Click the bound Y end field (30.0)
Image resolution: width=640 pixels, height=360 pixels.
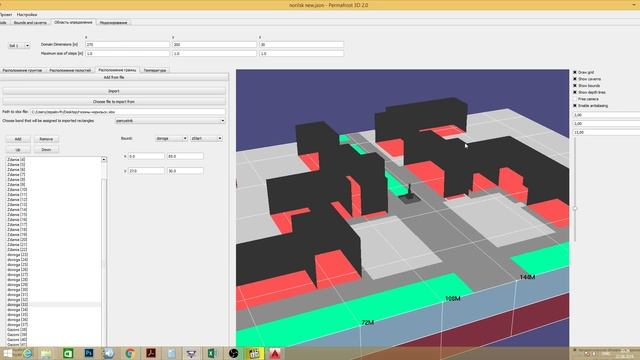(x=185, y=171)
